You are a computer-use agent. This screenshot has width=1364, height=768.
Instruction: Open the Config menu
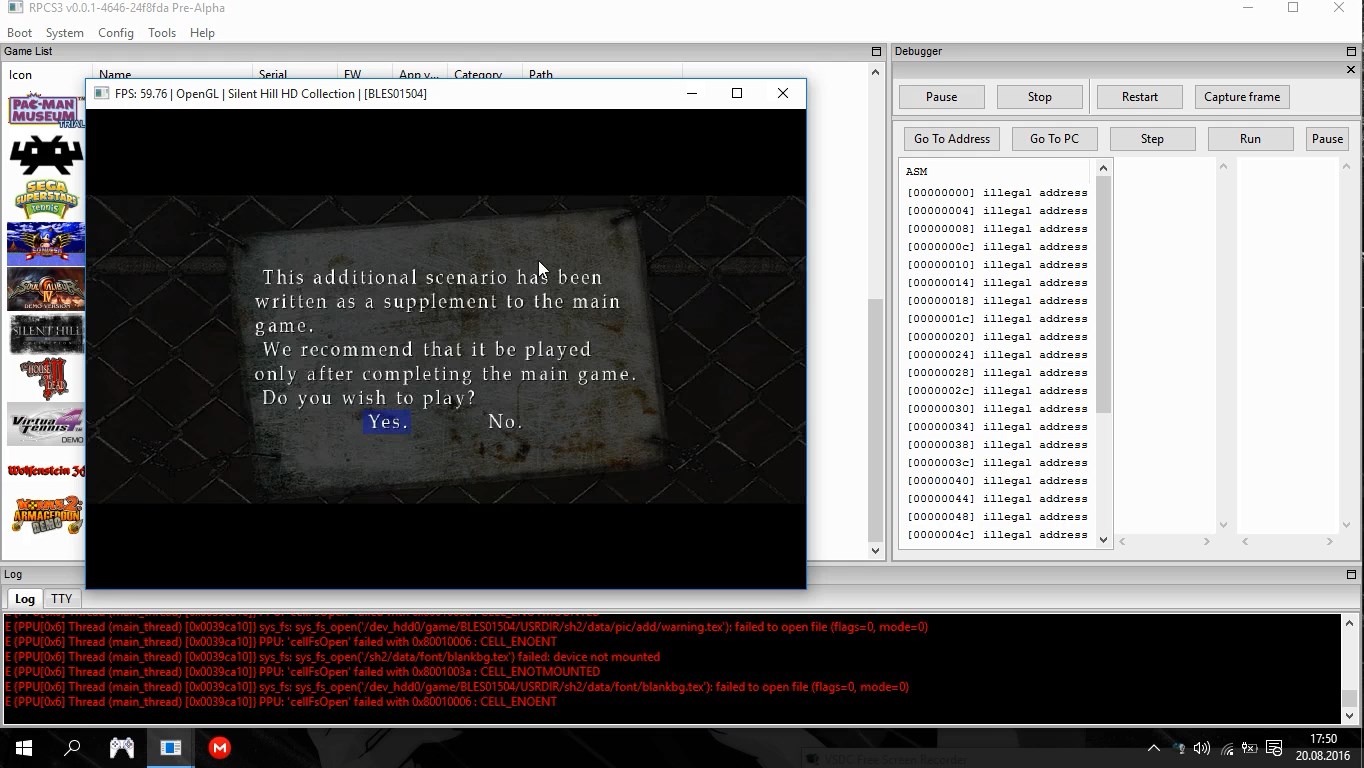pyautogui.click(x=115, y=33)
